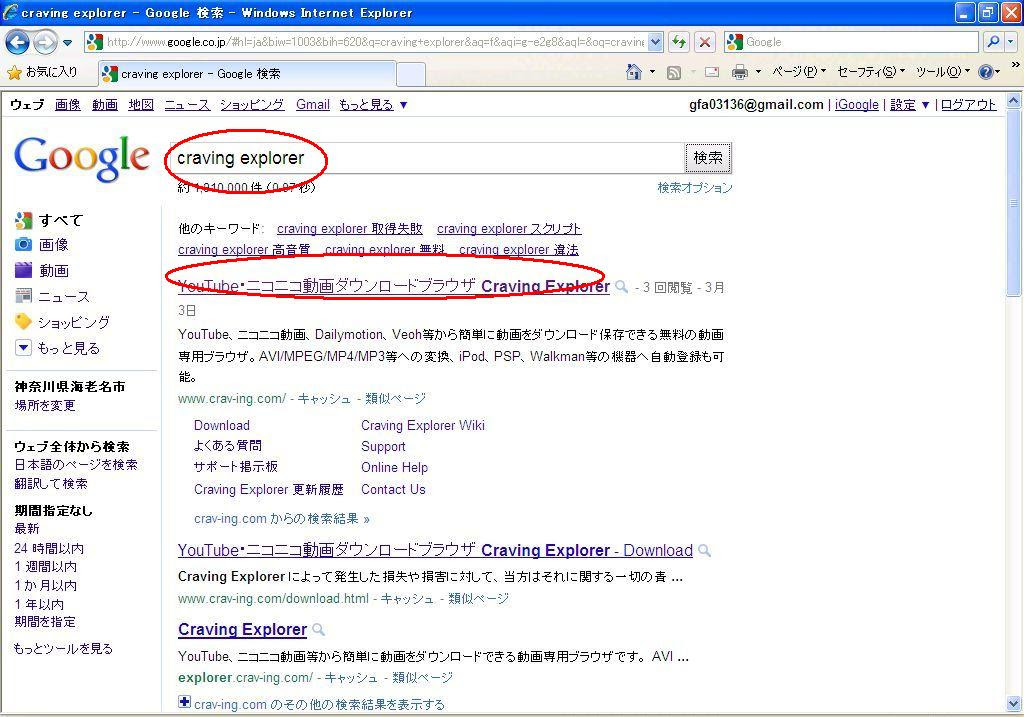This screenshot has width=1024, height=717.
Task: Click the Refresh icon next to address bar
Action: [679, 42]
